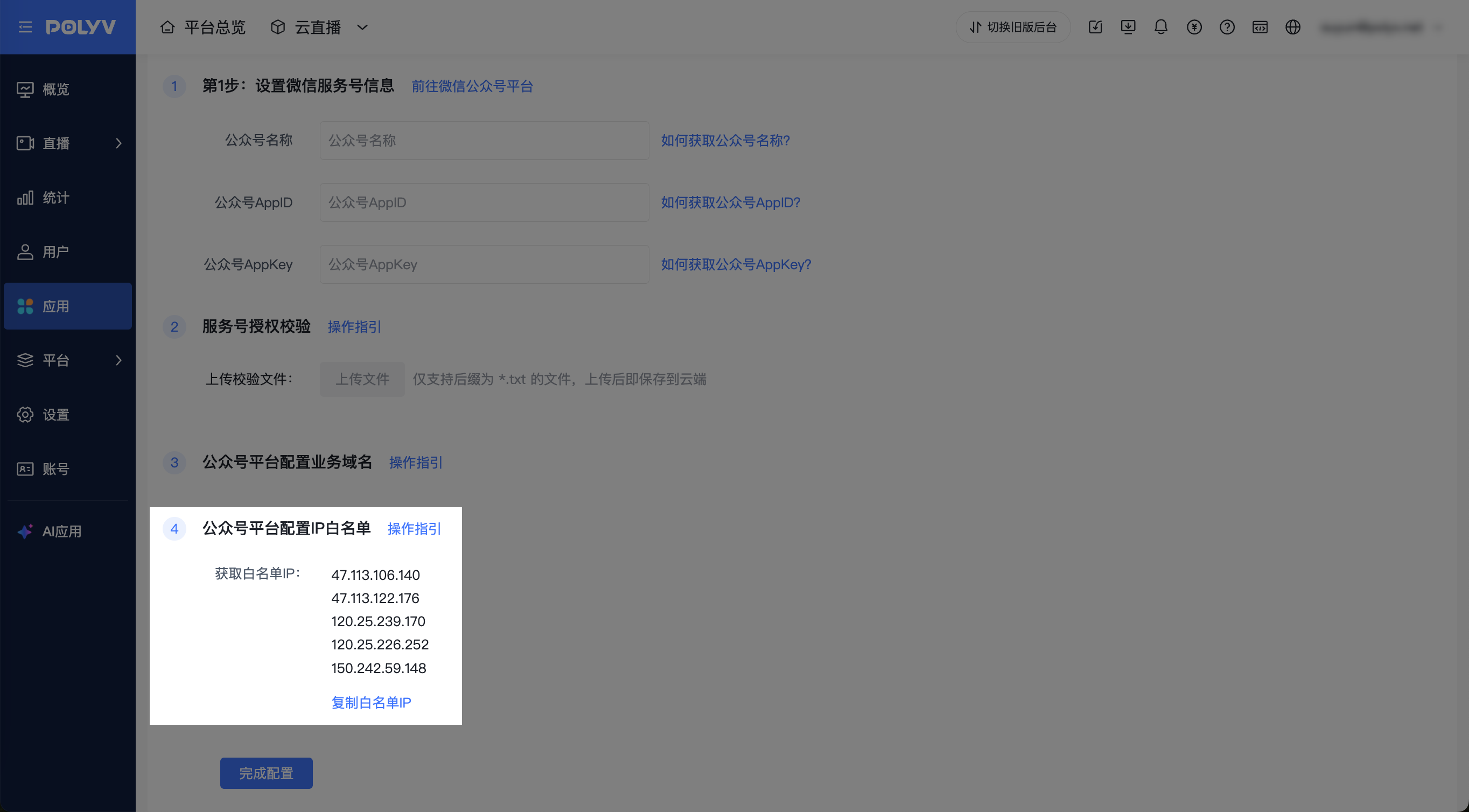Screen dimensions: 1469x812
Task: Click the 直播 camera icon in the sidebar
Action: coord(25,143)
